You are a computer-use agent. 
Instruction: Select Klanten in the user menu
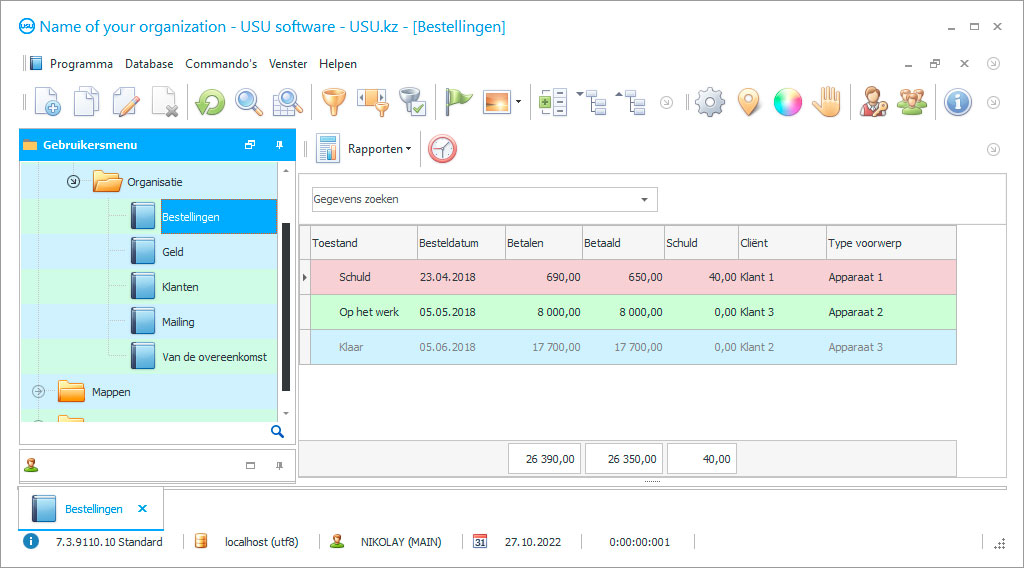pos(180,287)
